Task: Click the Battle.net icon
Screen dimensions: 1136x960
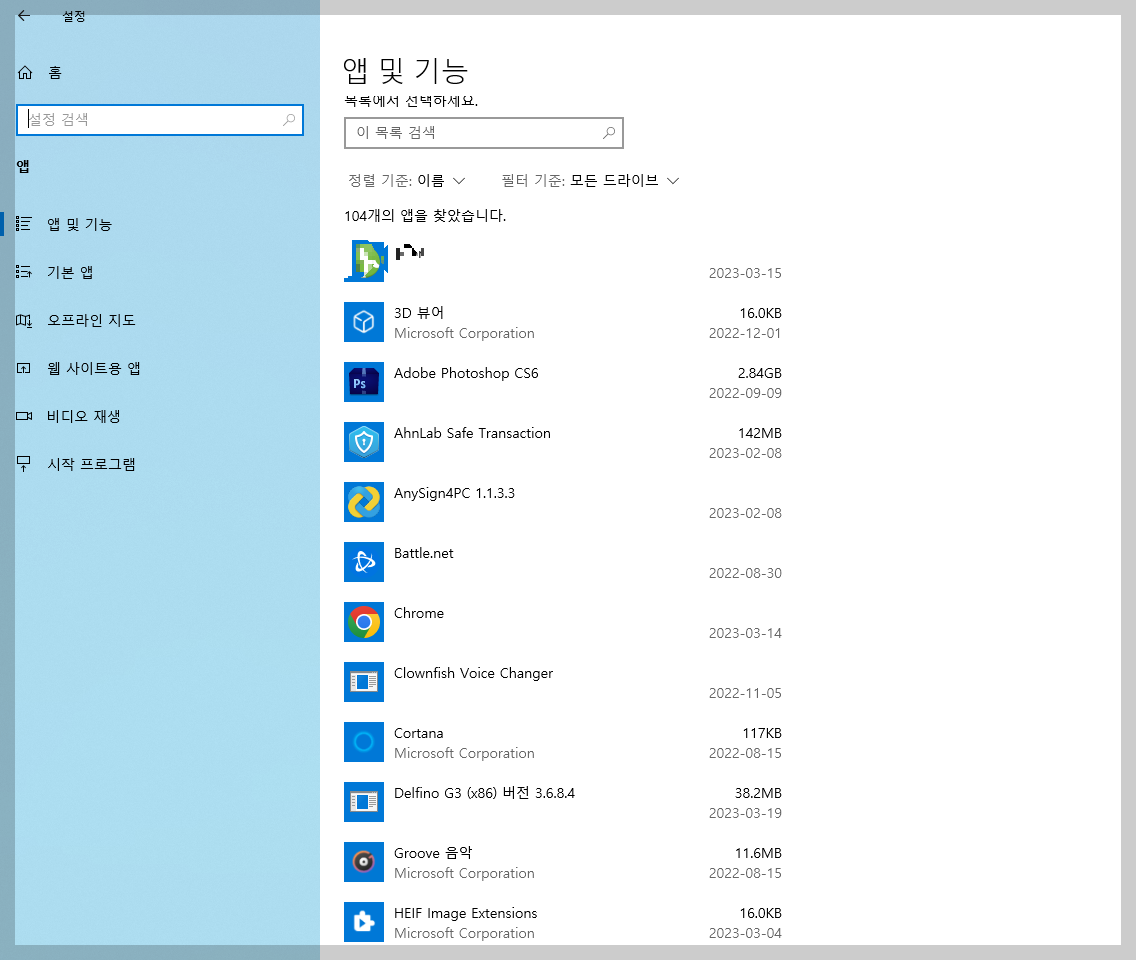Action: coord(364,562)
